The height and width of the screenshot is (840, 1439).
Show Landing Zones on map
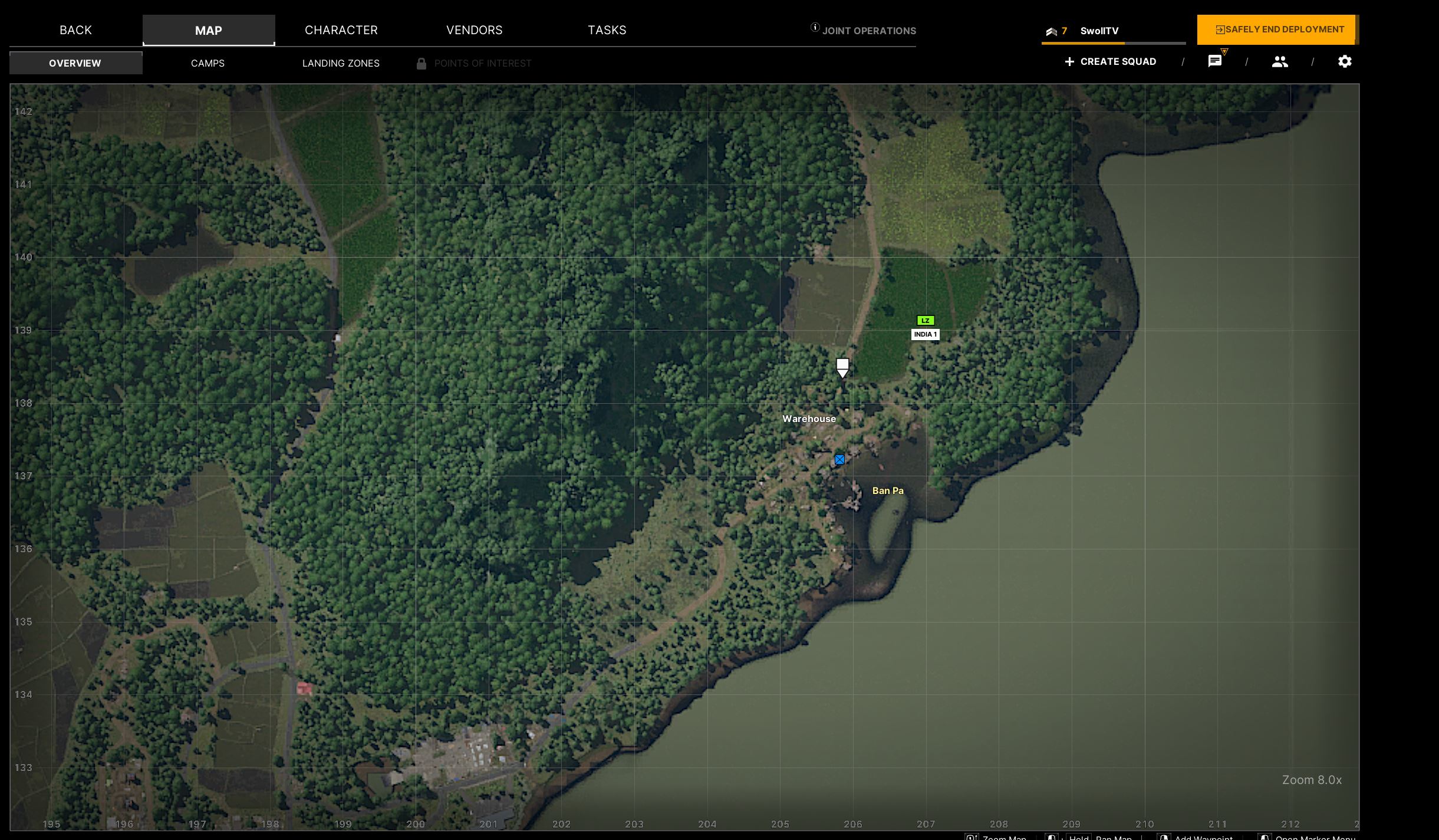(x=341, y=63)
